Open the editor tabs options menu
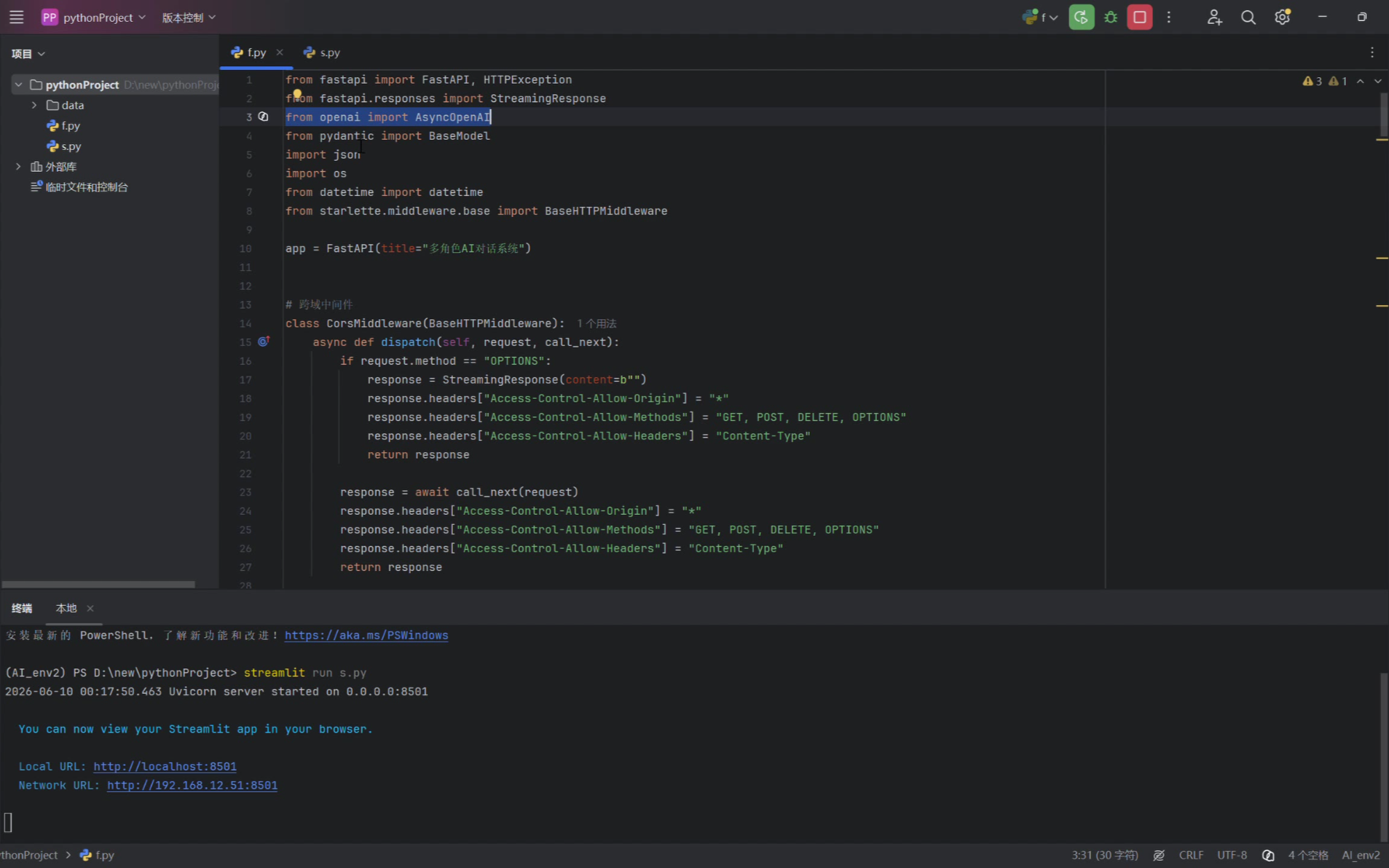 pyautogui.click(x=1372, y=52)
